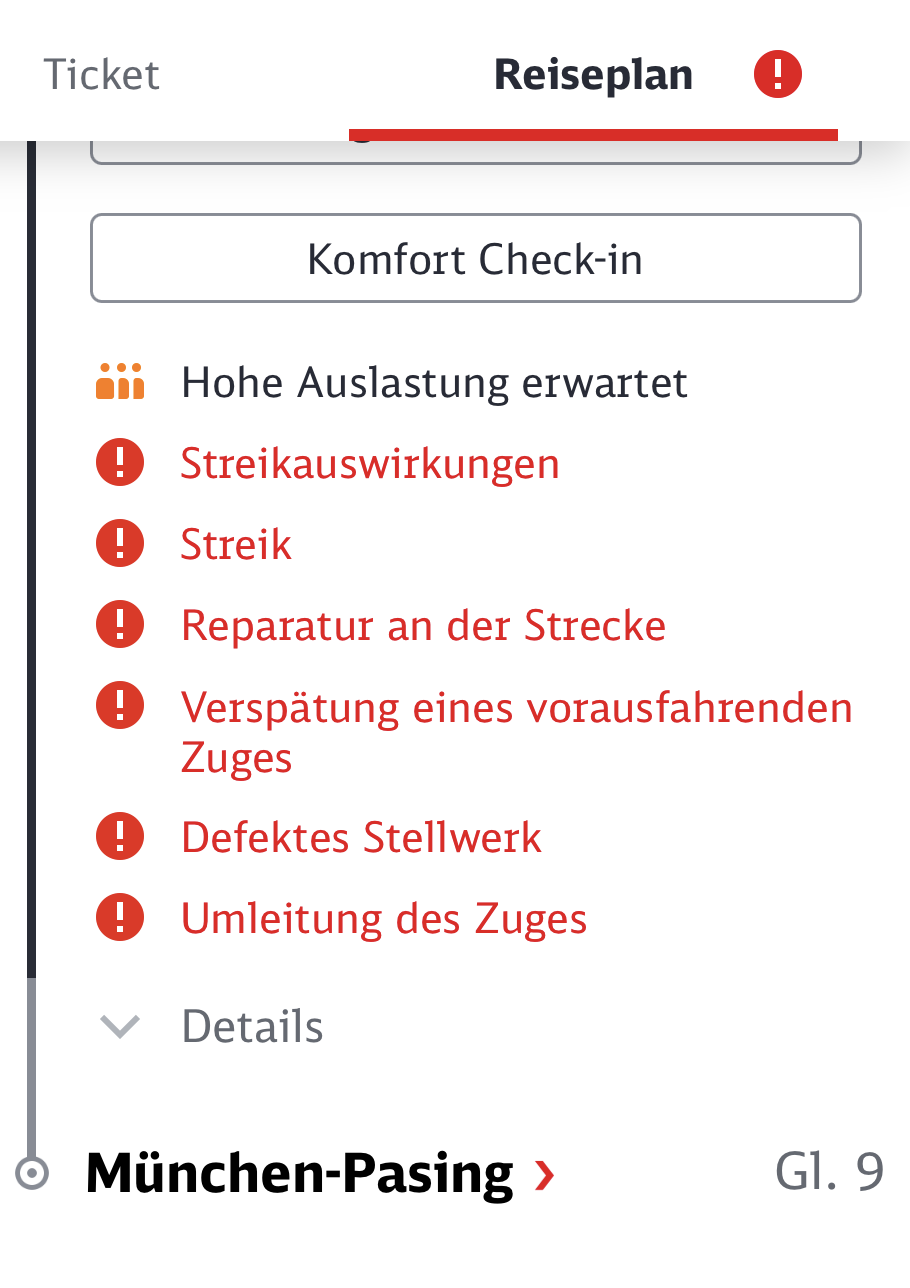
Task: Tap warning icon beside Reparatur an der Strecke
Action: tap(120, 625)
